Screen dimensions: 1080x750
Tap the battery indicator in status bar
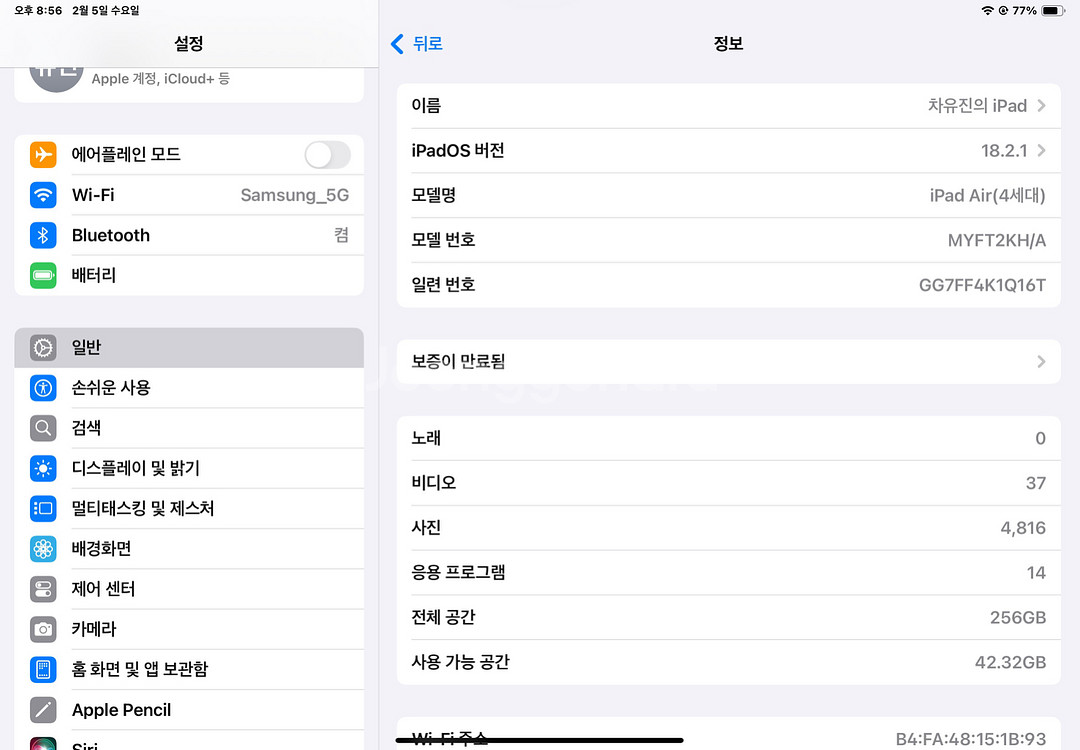pyautogui.click(x=1053, y=10)
